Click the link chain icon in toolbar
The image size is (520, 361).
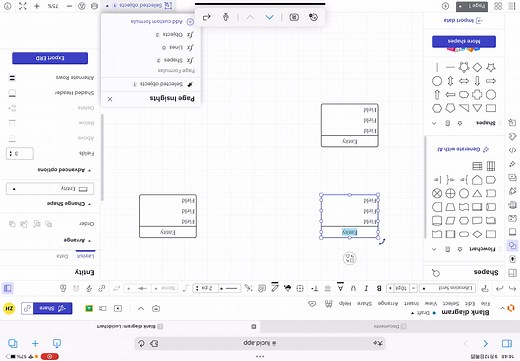[102, 288]
